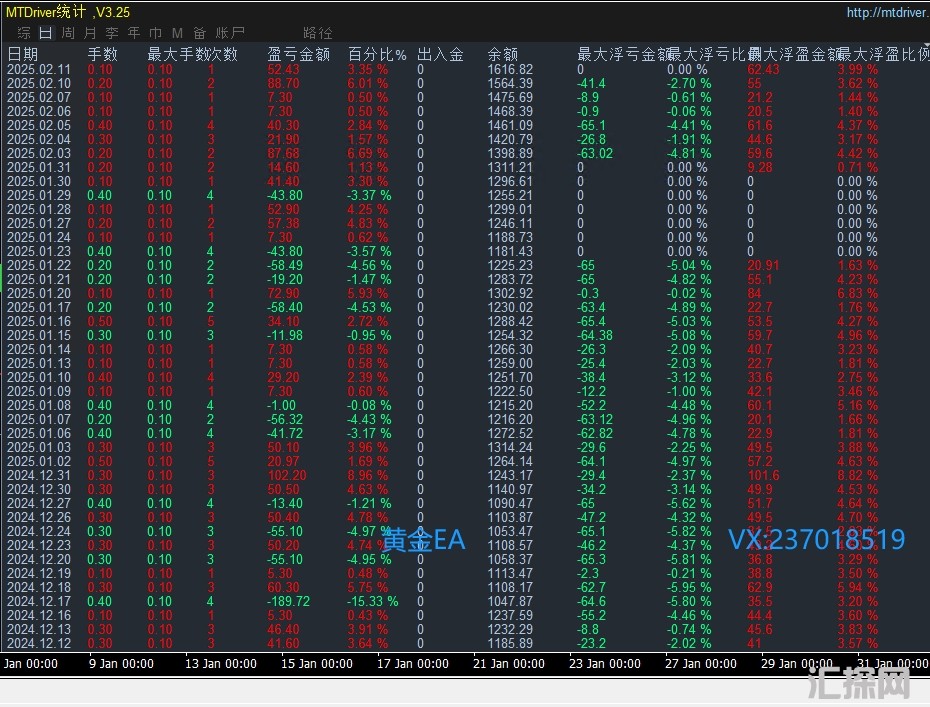Screen dimensions: 930x707
Task: Open the 周 weekly statistics tab
Action: pos(67,33)
